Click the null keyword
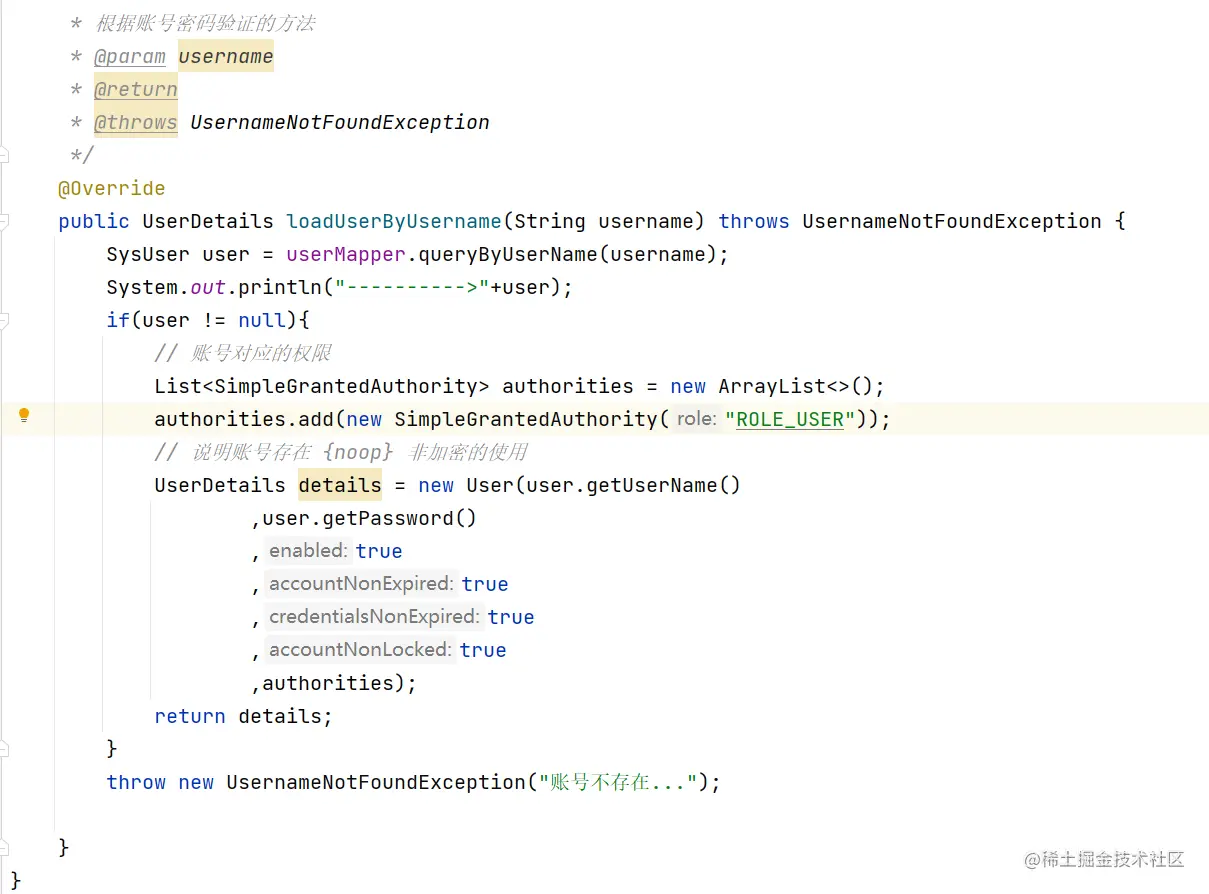Viewport: 1209px width, 894px height. tap(262, 320)
